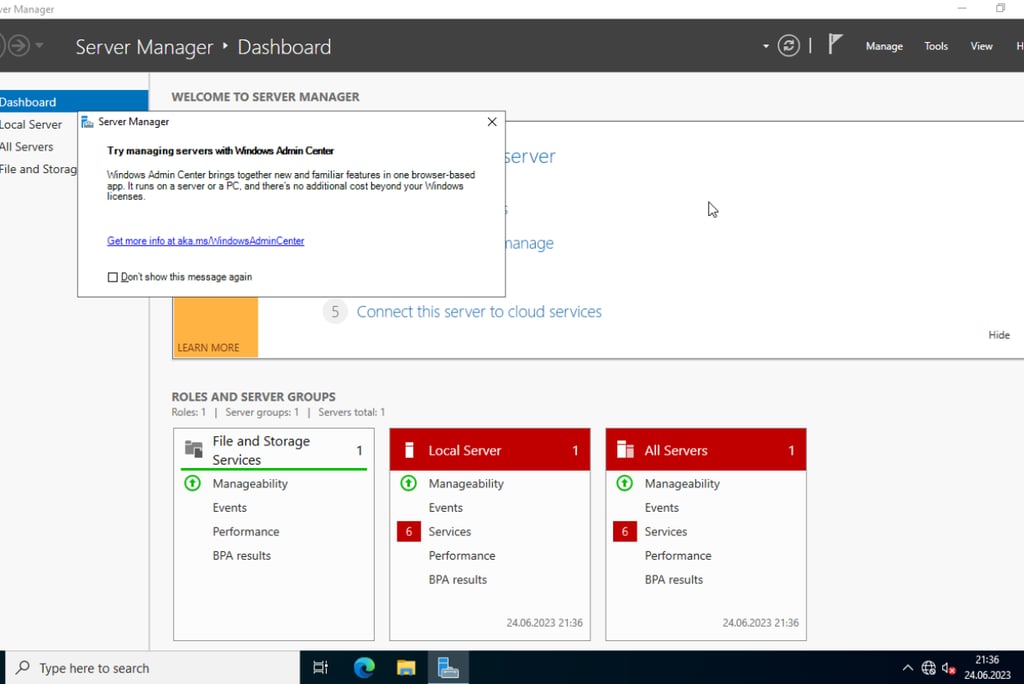Open Events in Local Server tile
Image resolution: width=1024 pixels, height=684 pixels.
[445, 508]
